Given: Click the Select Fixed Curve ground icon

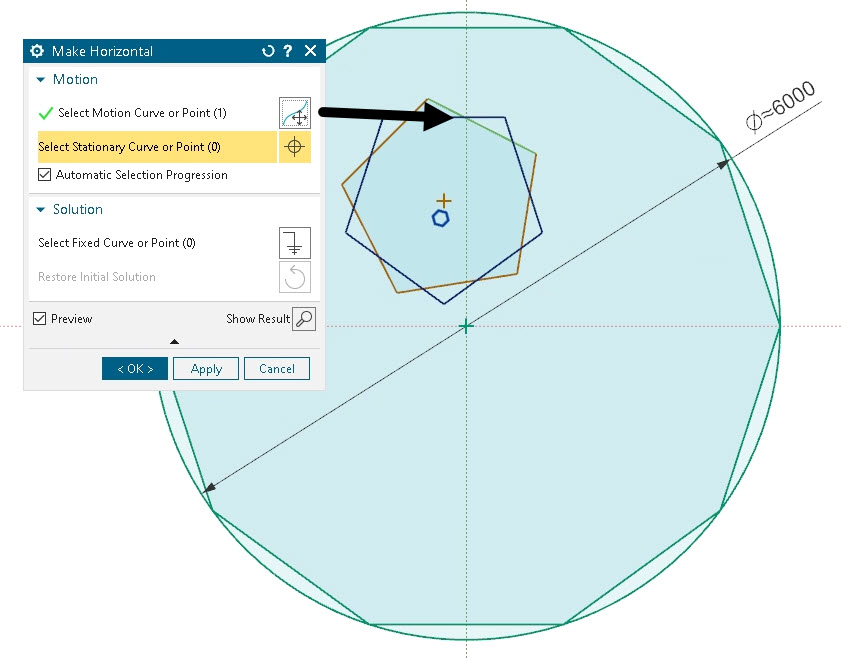Looking at the screenshot, I should tap(294, 243).
